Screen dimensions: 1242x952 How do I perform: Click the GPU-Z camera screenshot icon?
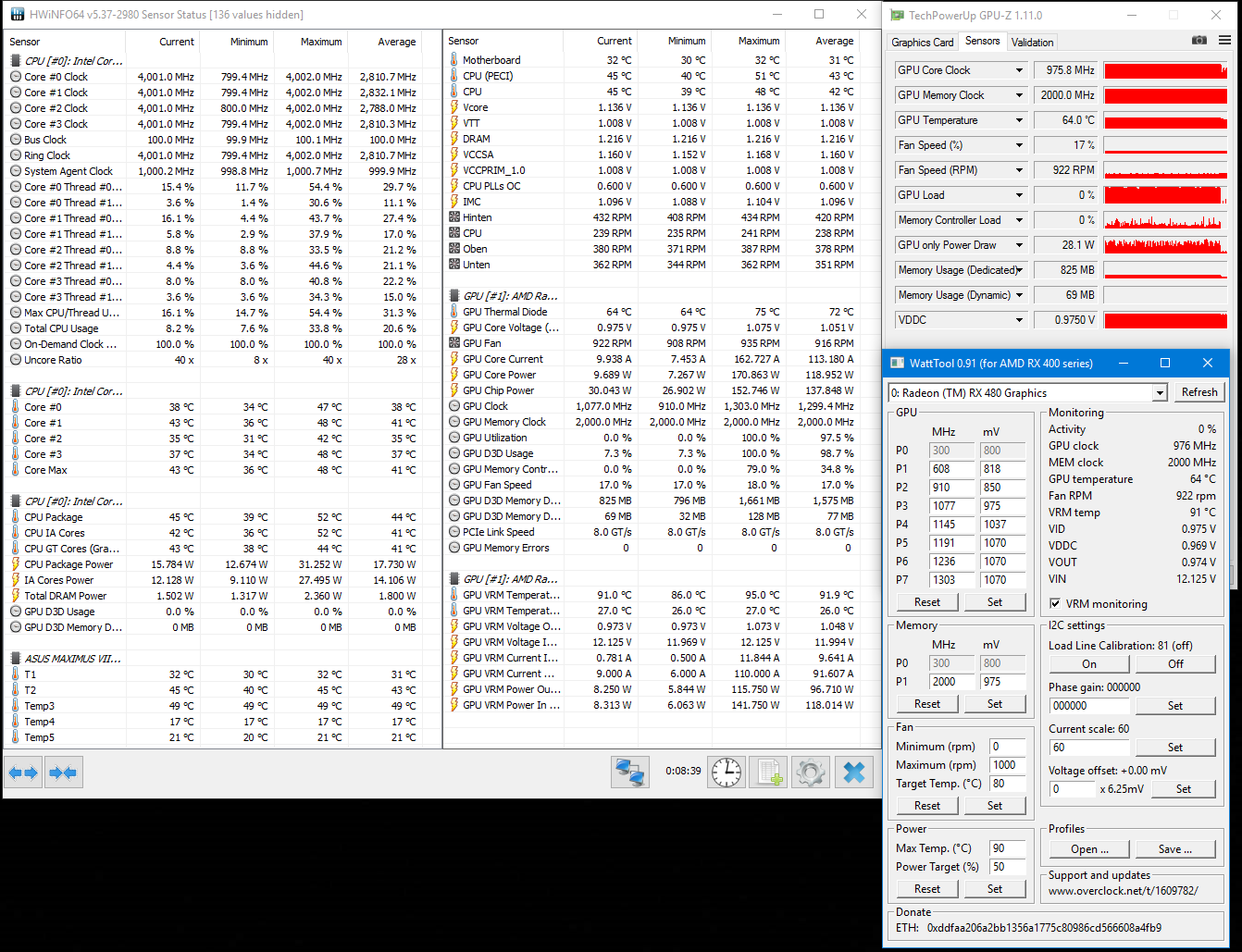[1199, 41]
